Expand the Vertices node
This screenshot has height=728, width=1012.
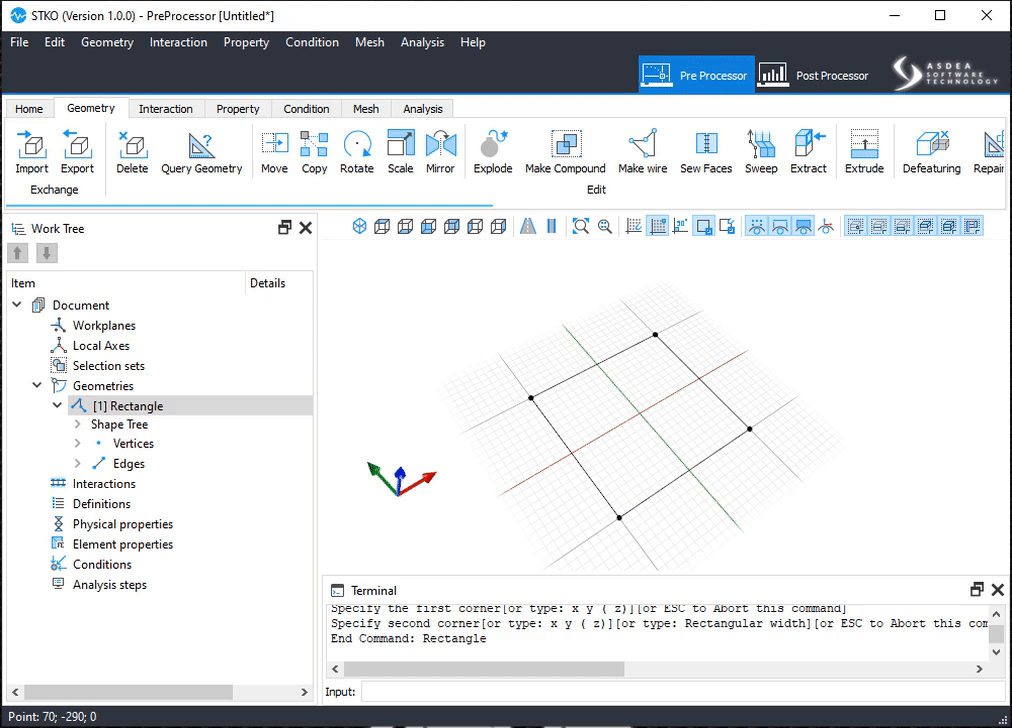(77, 443)
